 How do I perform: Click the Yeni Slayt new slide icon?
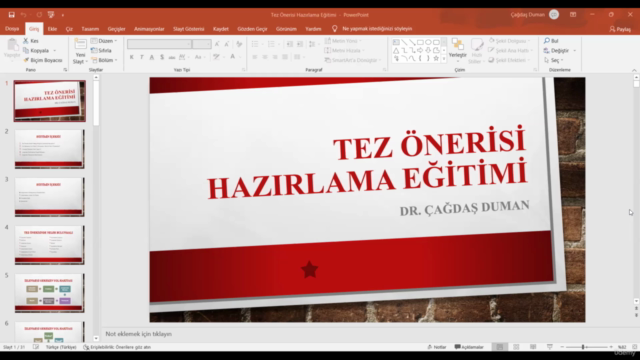(80, 44)
